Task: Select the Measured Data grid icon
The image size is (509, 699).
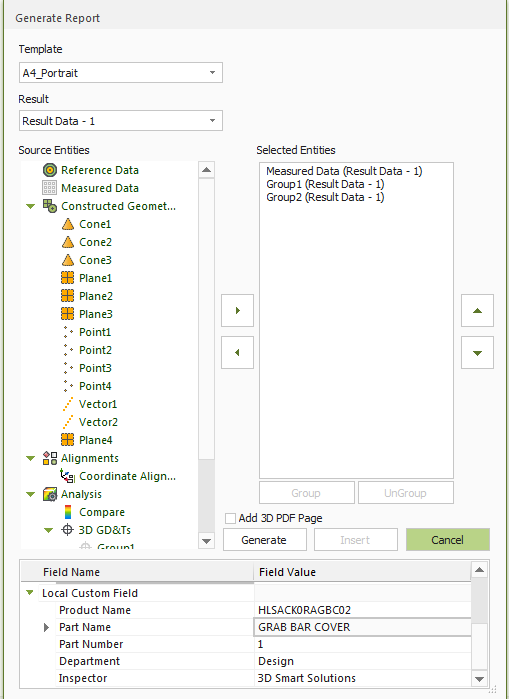Action: pos(49,188)
